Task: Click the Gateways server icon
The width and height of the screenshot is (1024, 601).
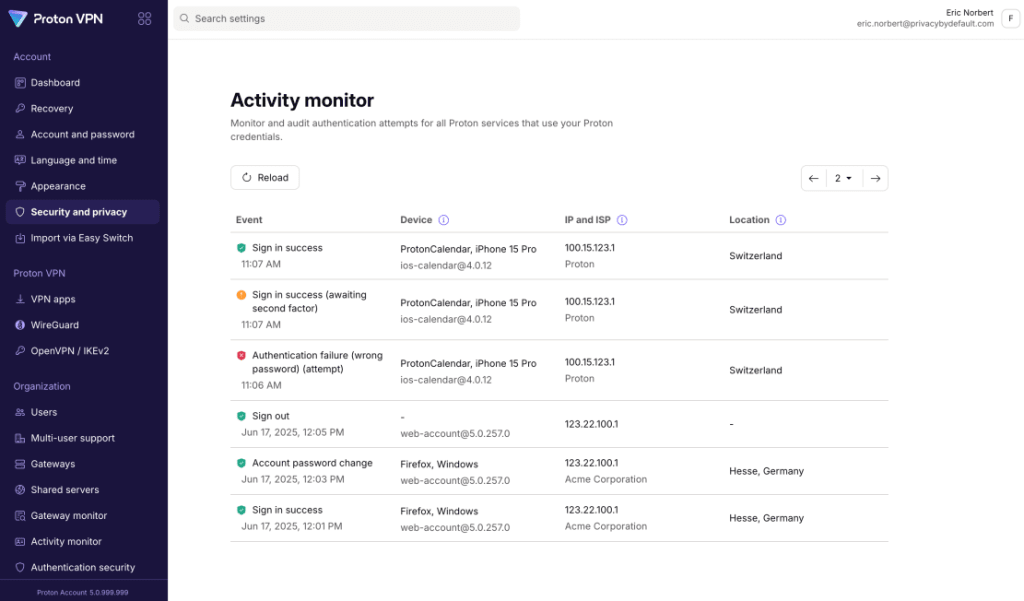Action: (20, 464)
